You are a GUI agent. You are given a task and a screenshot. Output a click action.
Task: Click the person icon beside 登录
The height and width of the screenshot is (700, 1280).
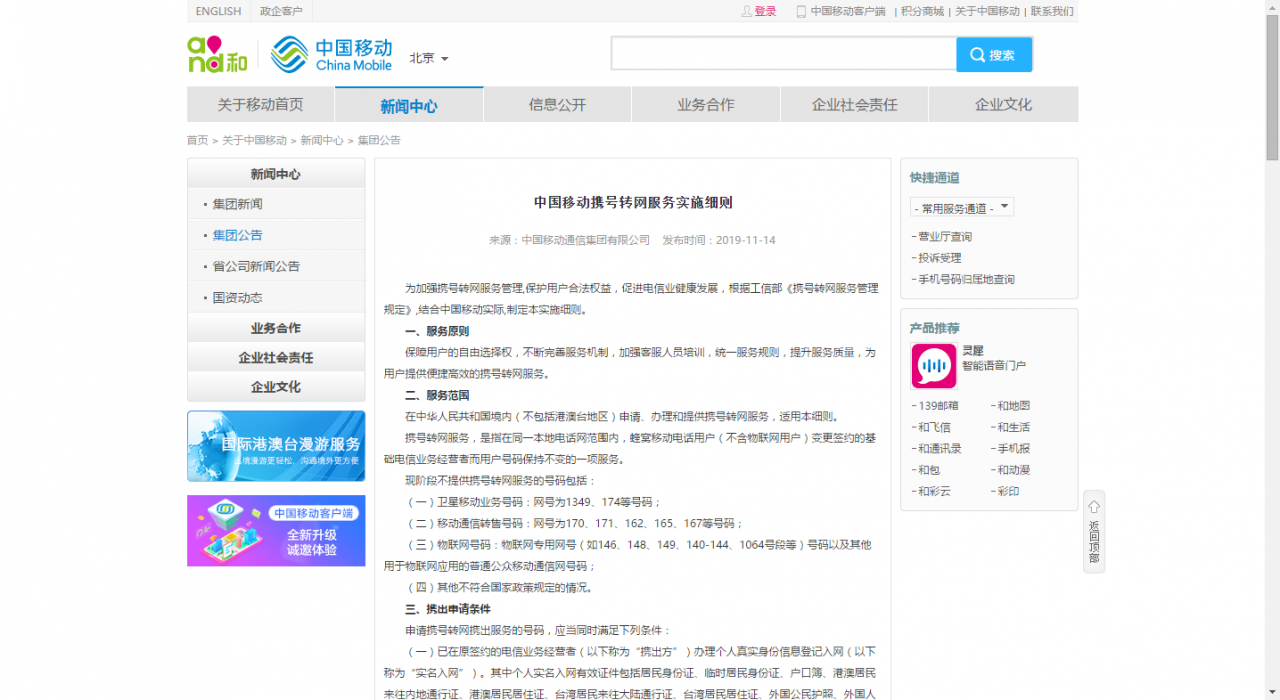(x=747, y=11)
